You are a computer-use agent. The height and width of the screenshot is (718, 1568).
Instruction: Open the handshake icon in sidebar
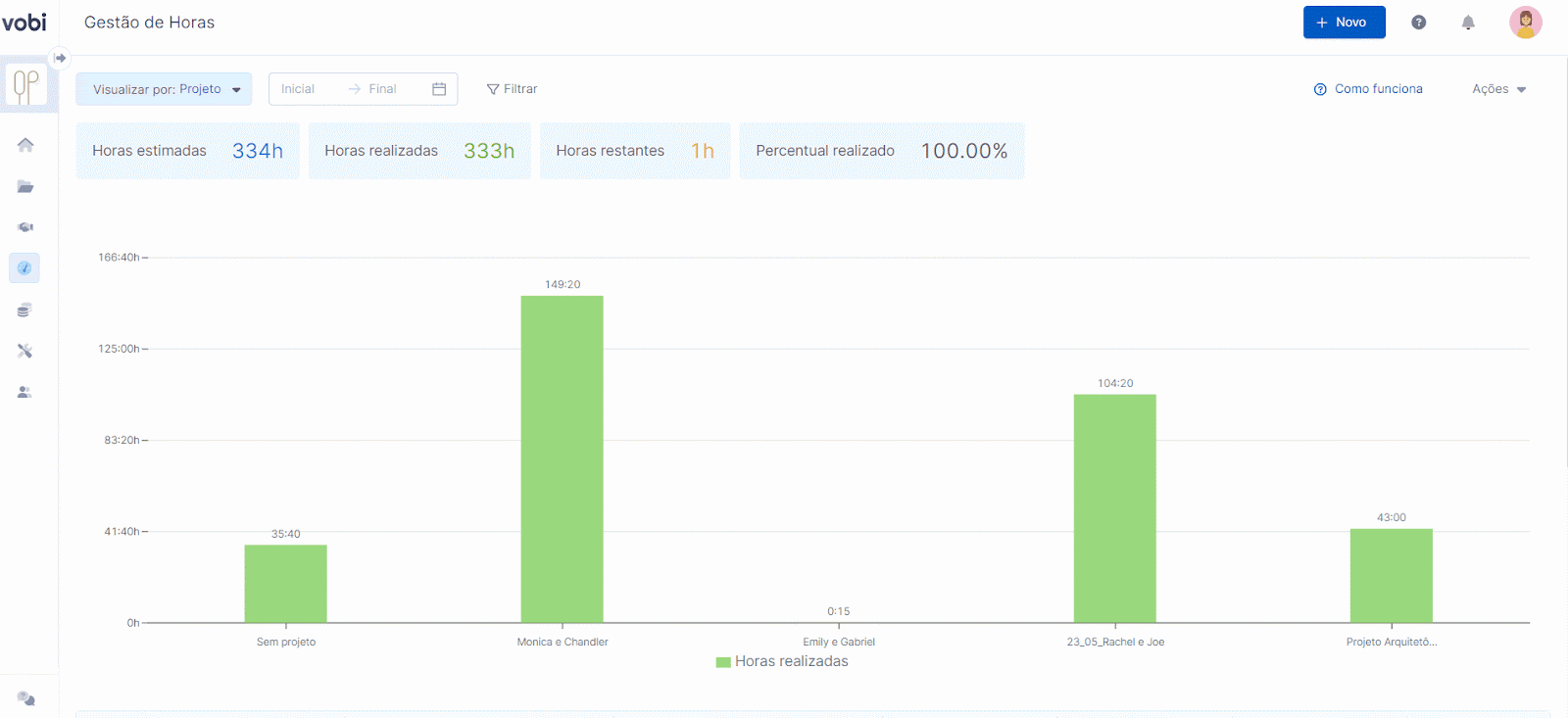tap(25, 227)
